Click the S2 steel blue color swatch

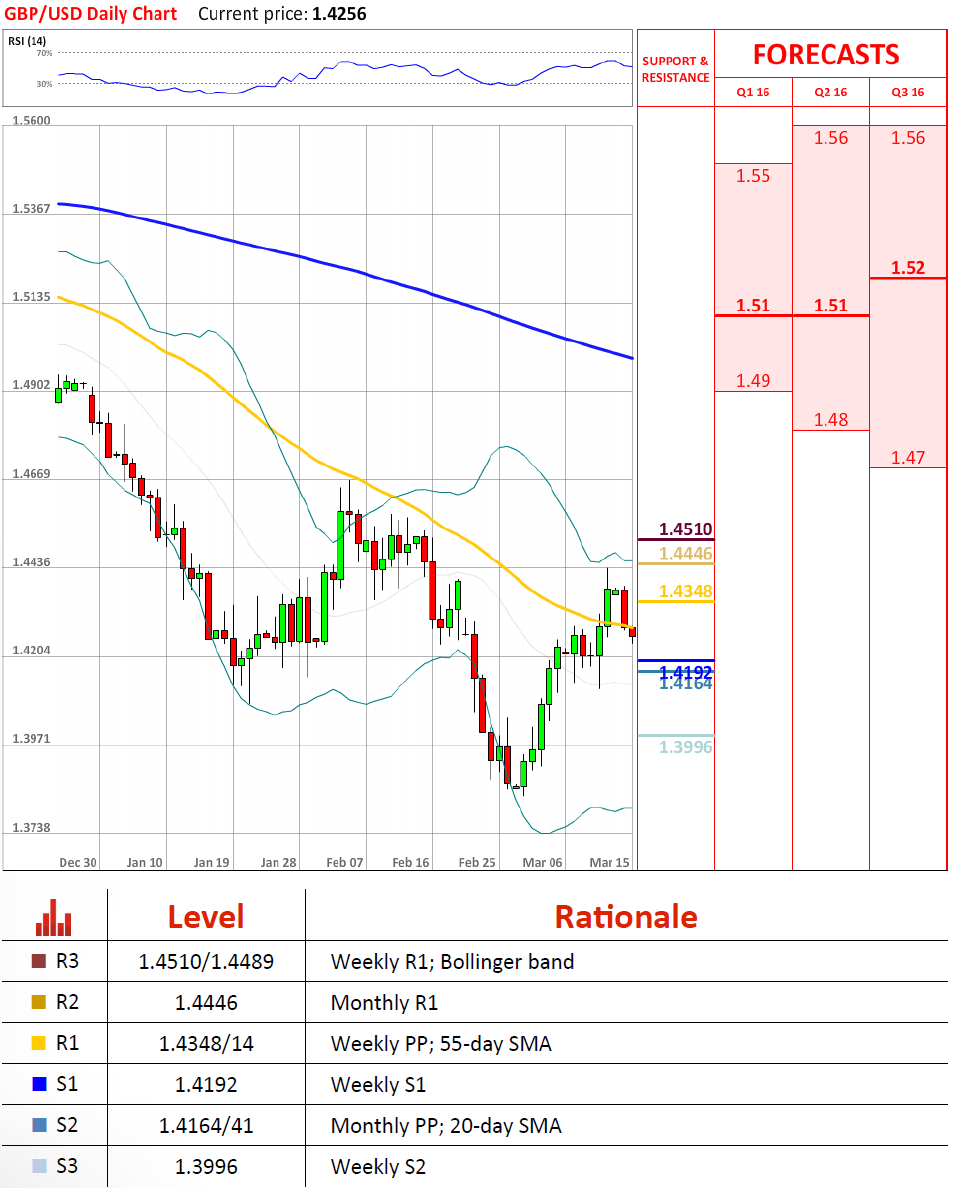pyautogui.click(x=39, y=1124)
